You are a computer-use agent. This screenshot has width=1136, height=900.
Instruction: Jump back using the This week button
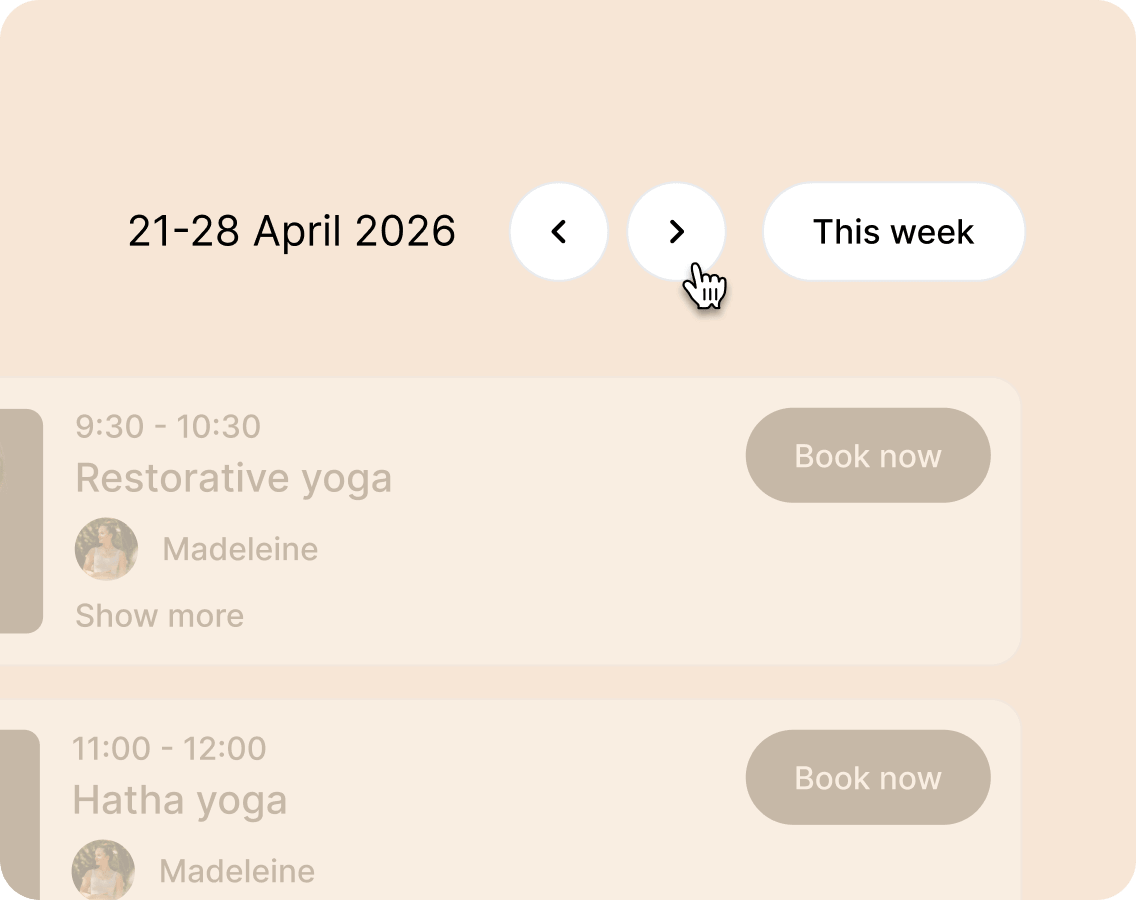tap(893, 232)
